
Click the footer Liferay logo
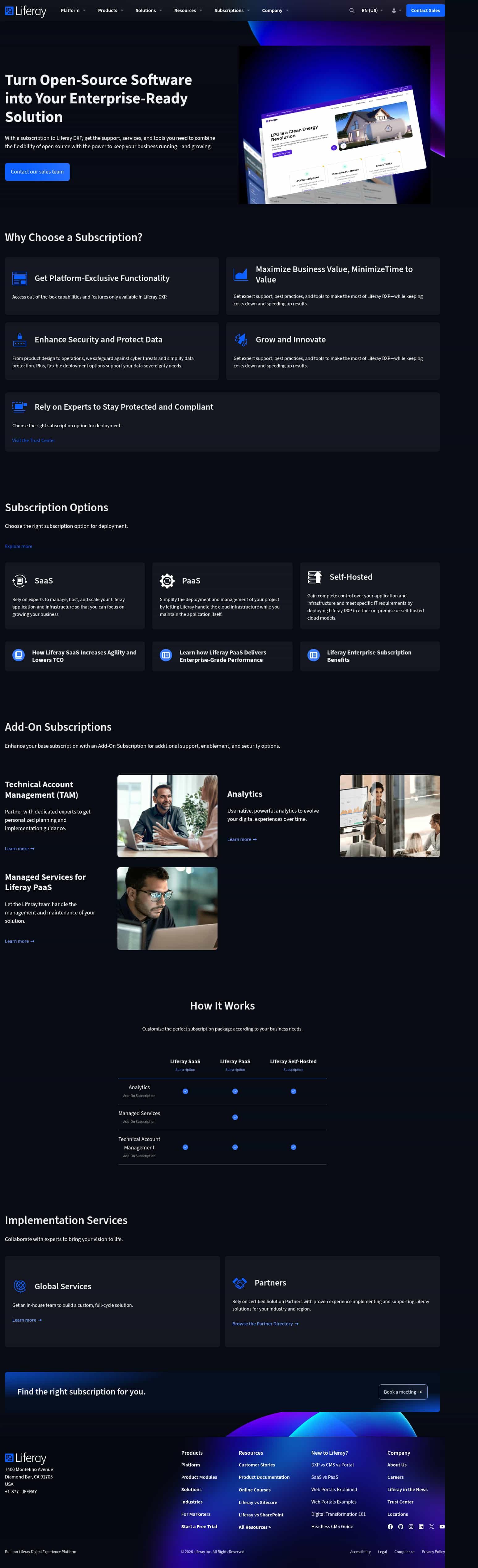click(26, 1458)
